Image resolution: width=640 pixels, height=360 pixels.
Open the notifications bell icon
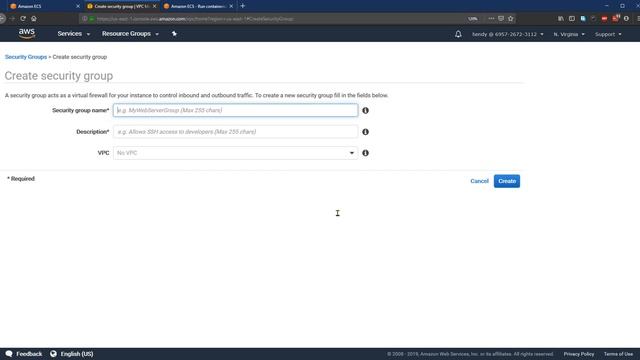click(x=458, y=34)
